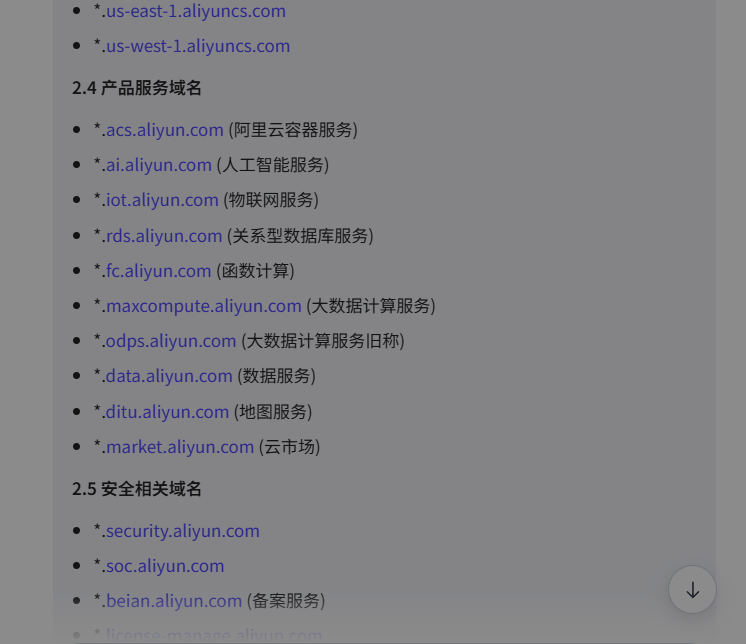Click the text (云市场)
Image resolution: width=746 pixels, height=644 pixels.
(290, 447)
